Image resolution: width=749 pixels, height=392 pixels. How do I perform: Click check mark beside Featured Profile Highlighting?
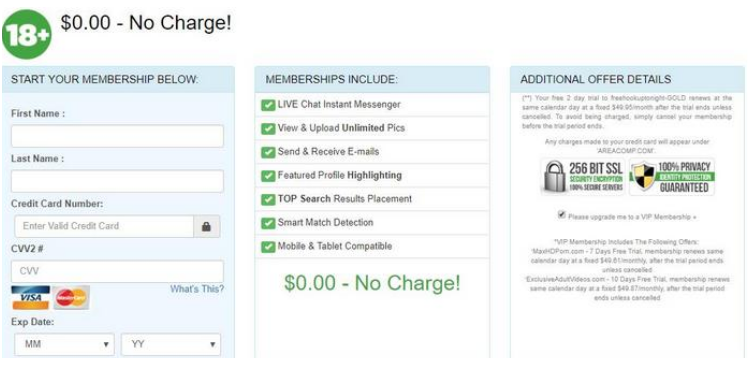268,176
